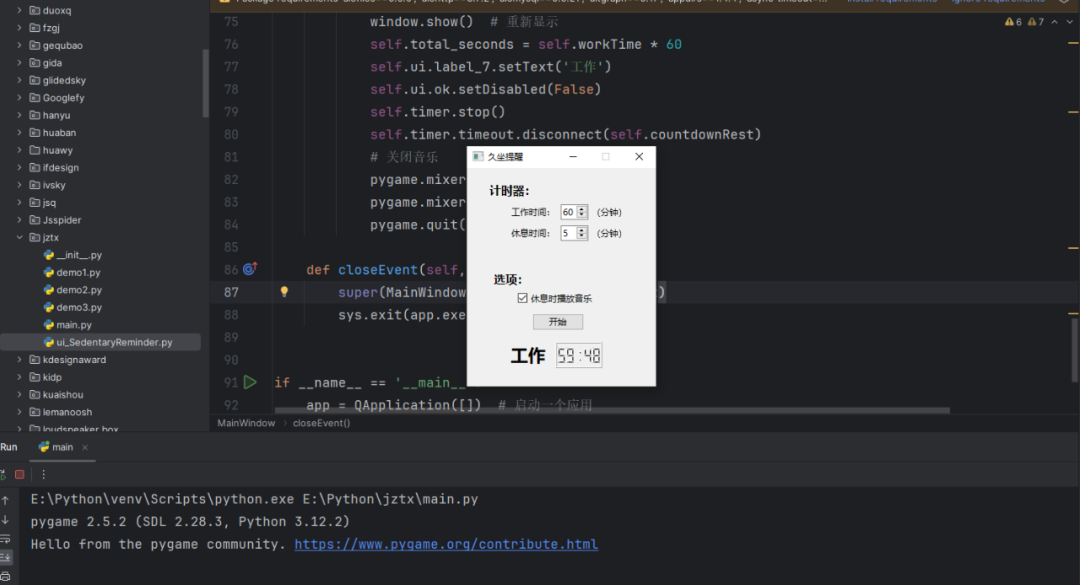
Task: Decrease 工作时间 using the down stepper arrow
Action: pyautogui.click(x=582, y=215)
